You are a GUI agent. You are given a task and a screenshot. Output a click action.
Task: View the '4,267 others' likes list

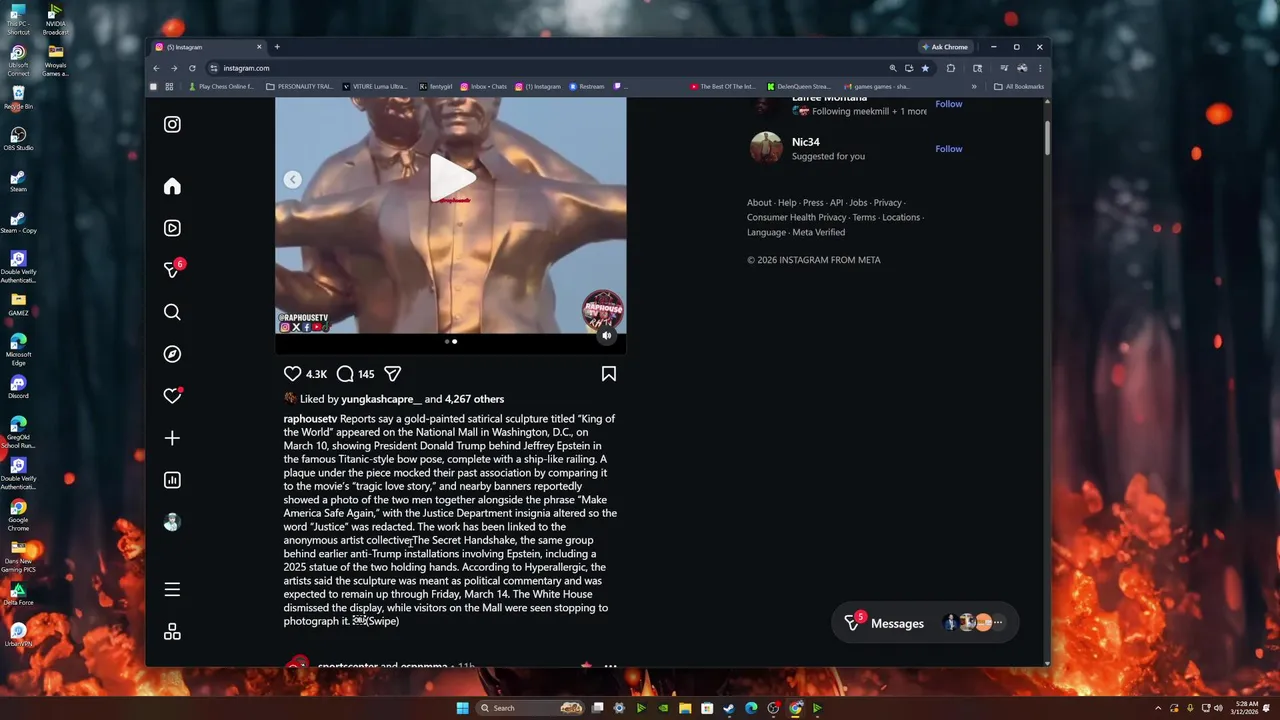tap(474, 399)
